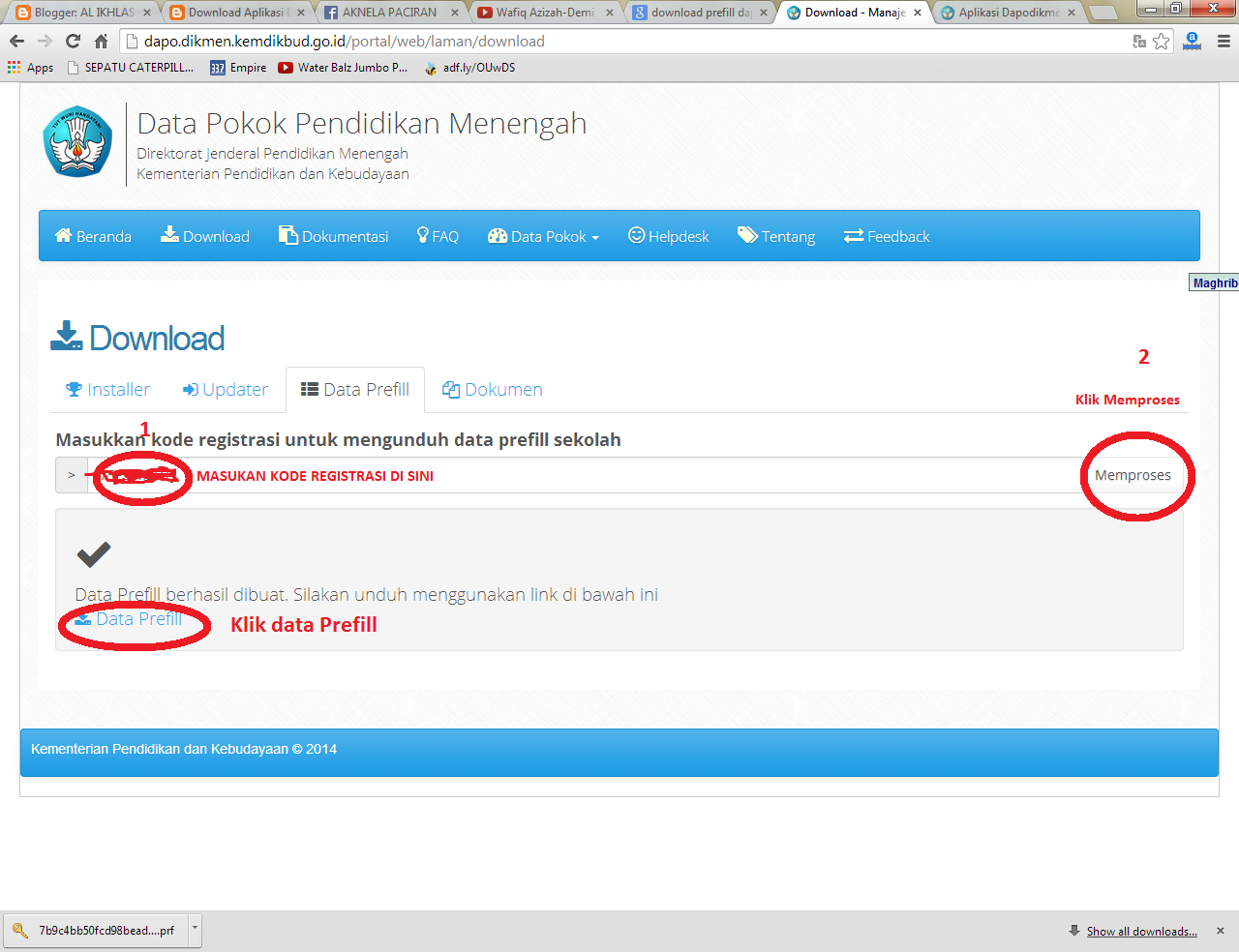Open SEPATU CATERPILL bookmark

(131, 68)
